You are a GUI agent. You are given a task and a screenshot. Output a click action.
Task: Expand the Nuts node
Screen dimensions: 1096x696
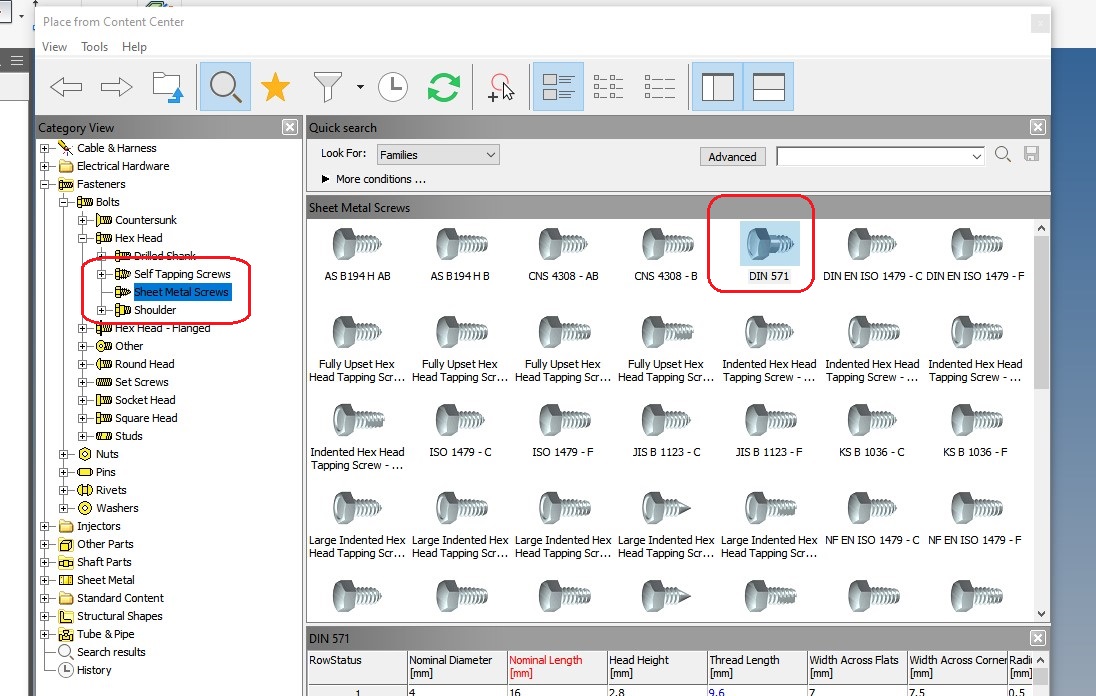point(63,454)
